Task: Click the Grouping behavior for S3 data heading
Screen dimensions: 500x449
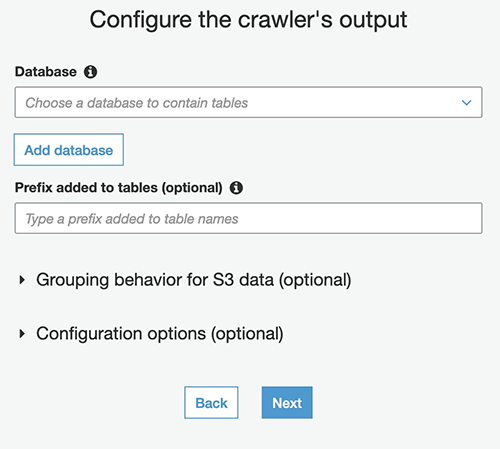Action: coord(194,280)
